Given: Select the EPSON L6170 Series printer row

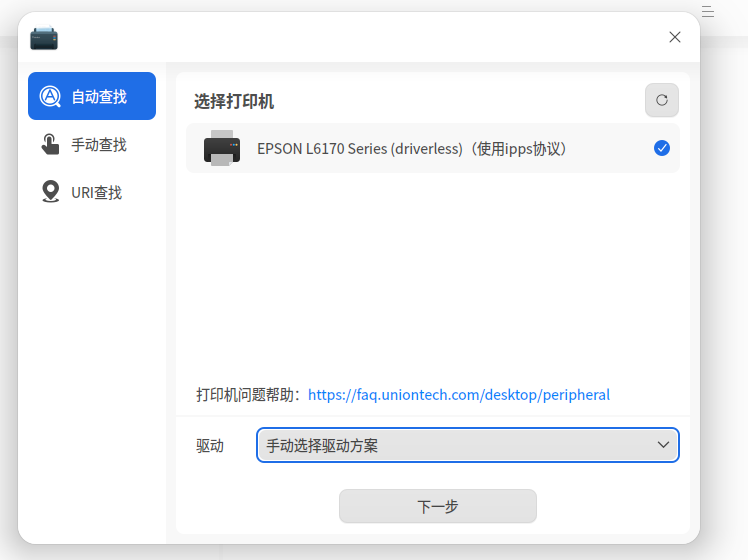Looking at the screenshot, I should point(433,148).
